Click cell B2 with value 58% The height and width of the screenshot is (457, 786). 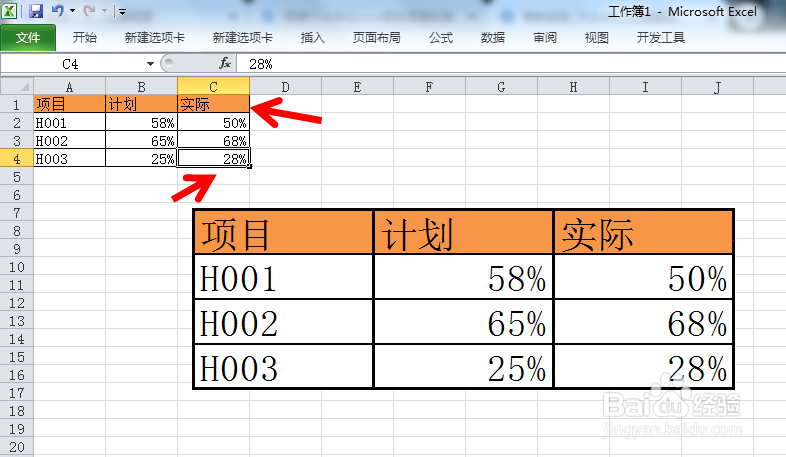point(141,123)
